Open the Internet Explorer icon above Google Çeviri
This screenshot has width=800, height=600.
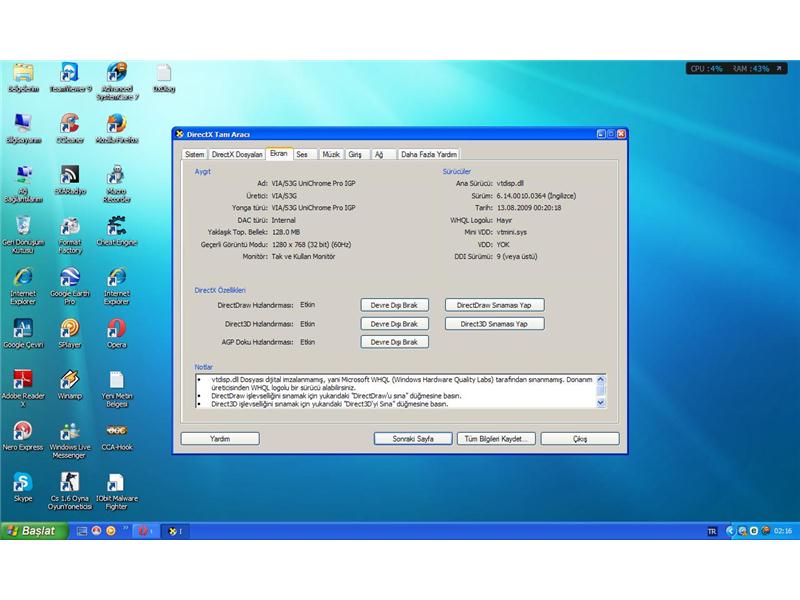(23, 286)
